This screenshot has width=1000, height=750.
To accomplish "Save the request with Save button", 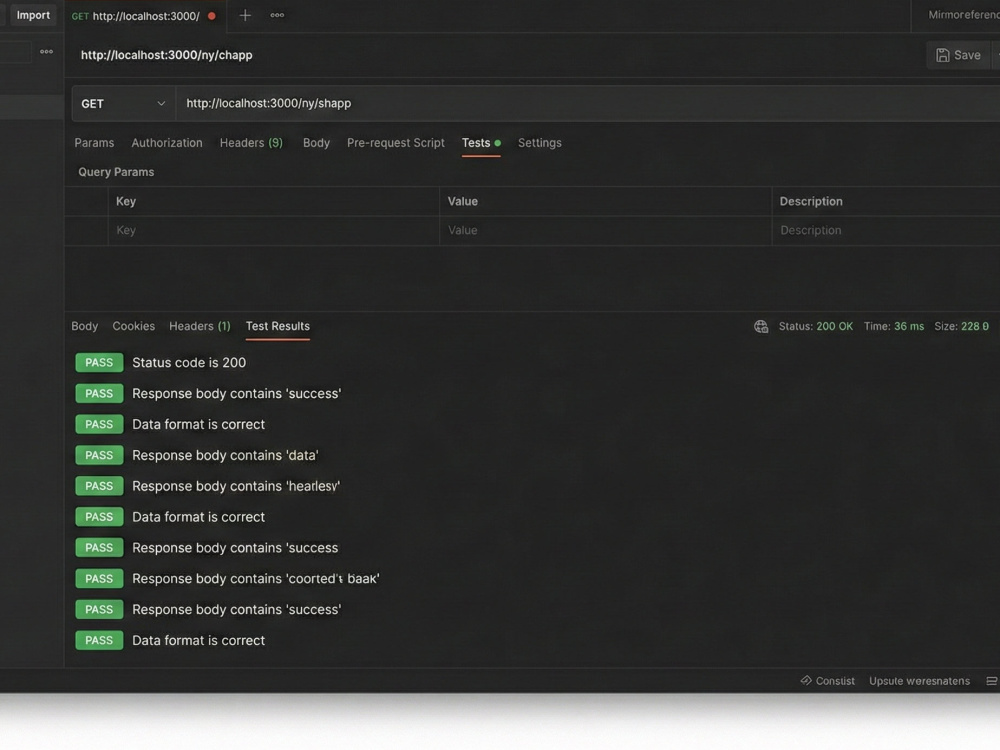I will coord(958,55).
